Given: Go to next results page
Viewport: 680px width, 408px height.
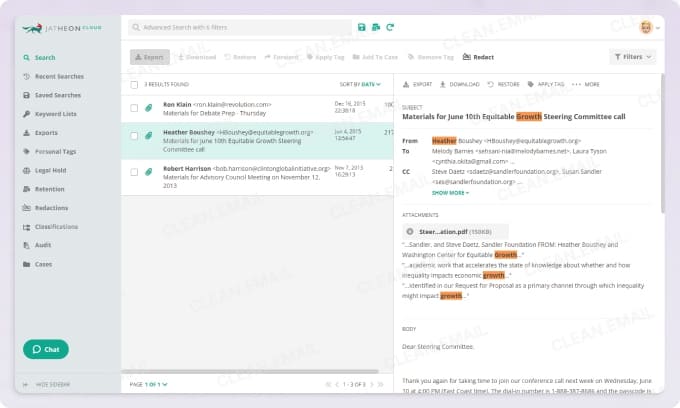Looking at the screenshot, I should 372,385.
